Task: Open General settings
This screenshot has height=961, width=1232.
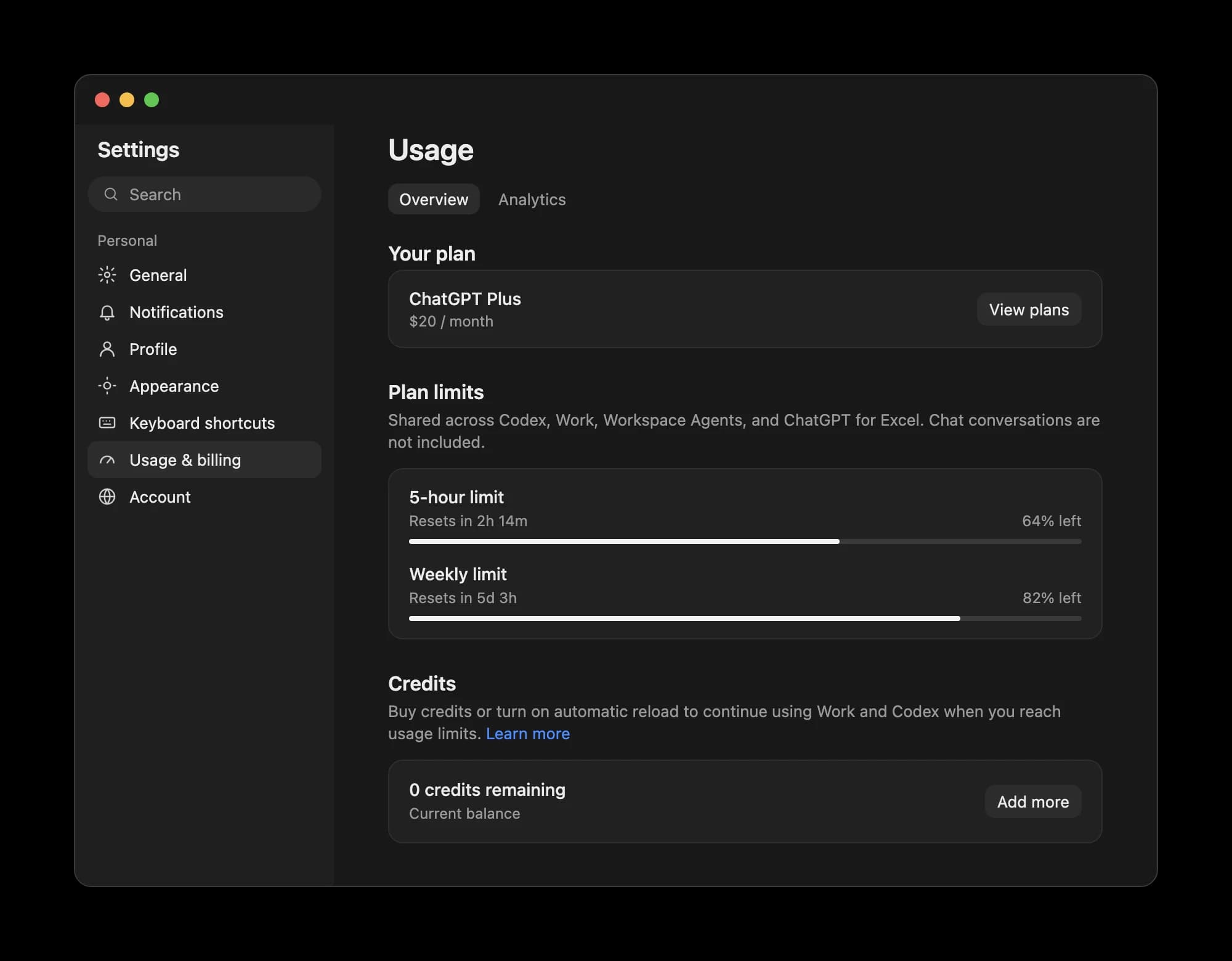Action: (x=205, y=275)
